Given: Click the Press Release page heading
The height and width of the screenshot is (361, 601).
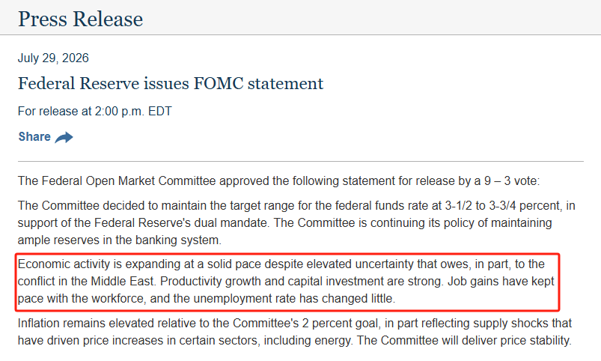Looking at the screenshot, I should pyautogui.click(x=80, y=19).
